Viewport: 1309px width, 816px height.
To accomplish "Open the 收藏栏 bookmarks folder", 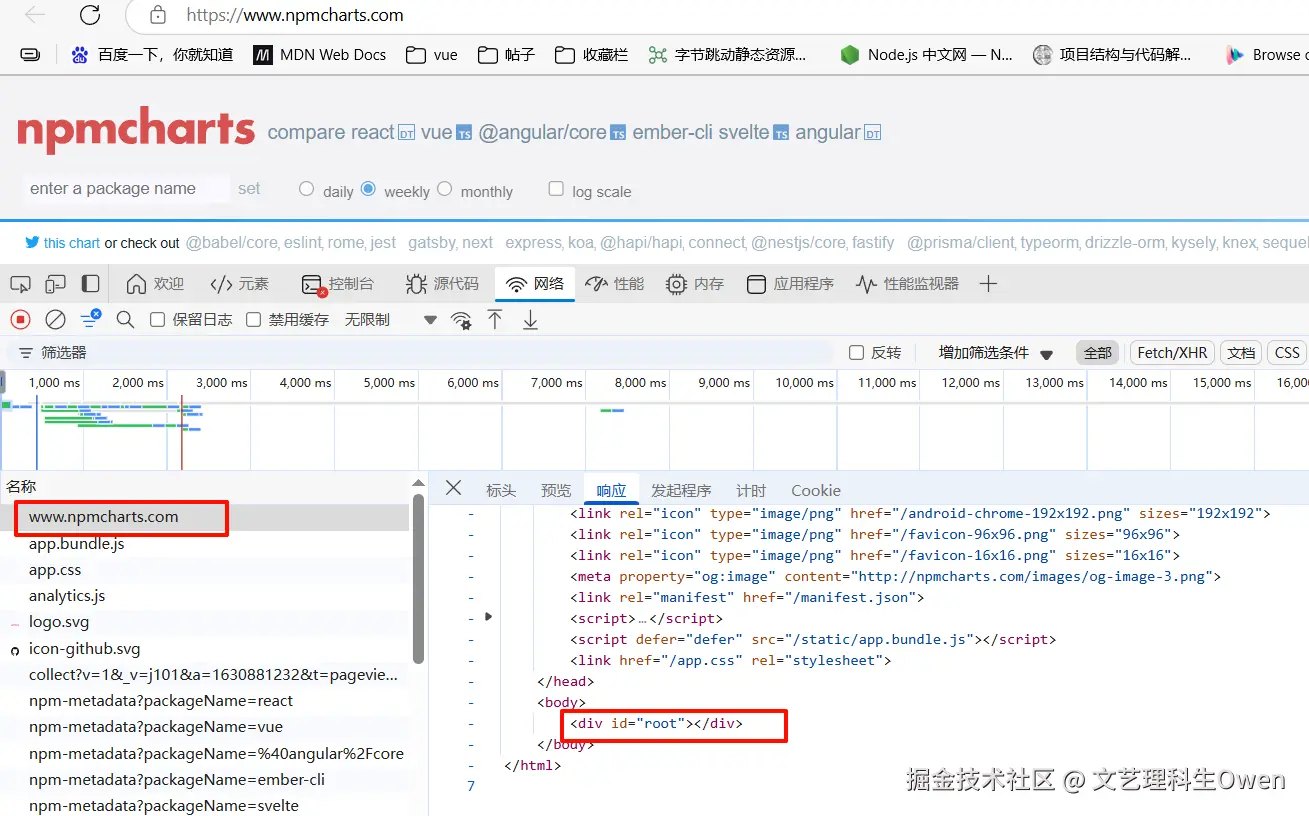I will click(592, 55).
